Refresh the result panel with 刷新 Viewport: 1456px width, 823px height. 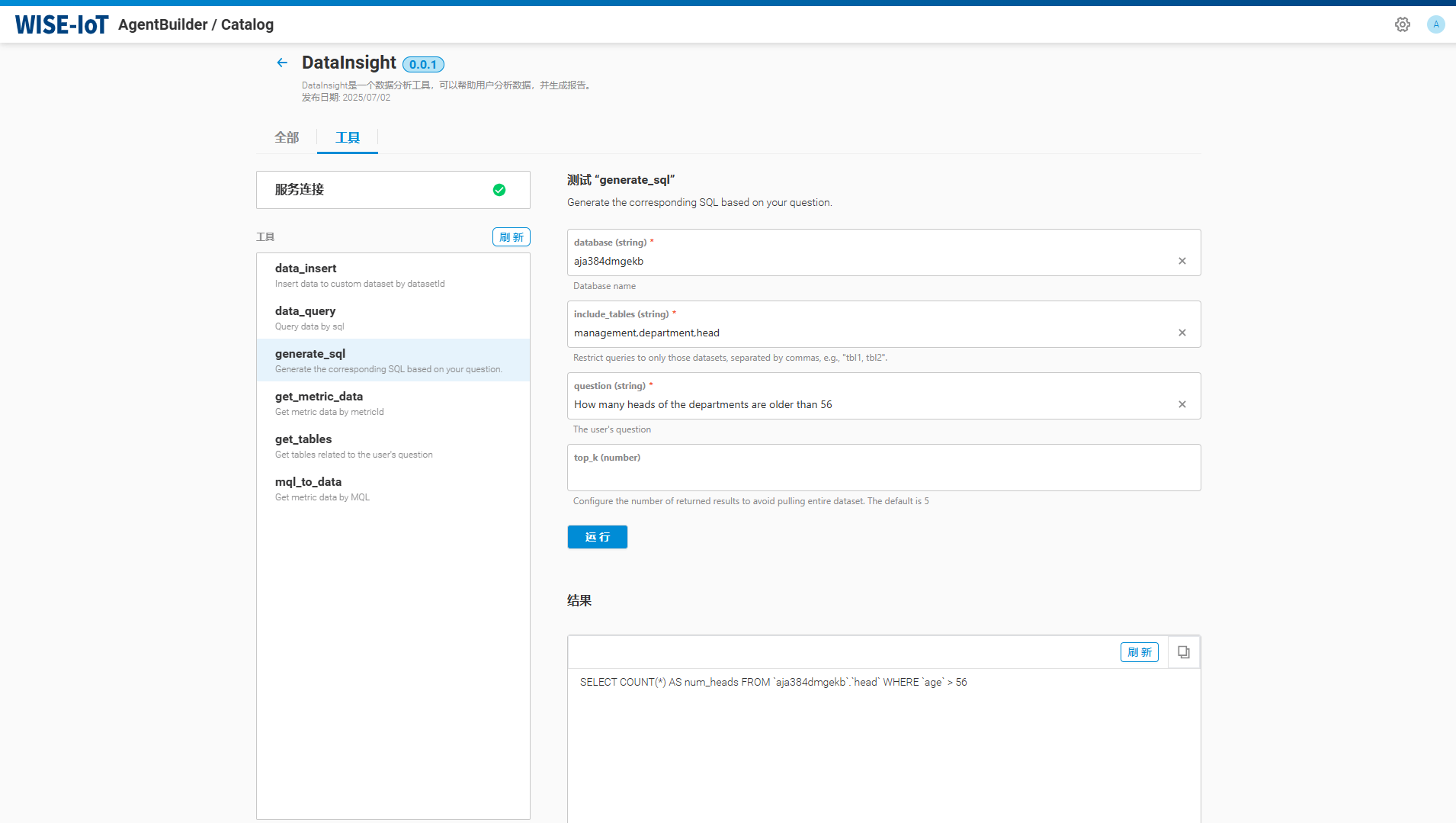coord(1139,652)
